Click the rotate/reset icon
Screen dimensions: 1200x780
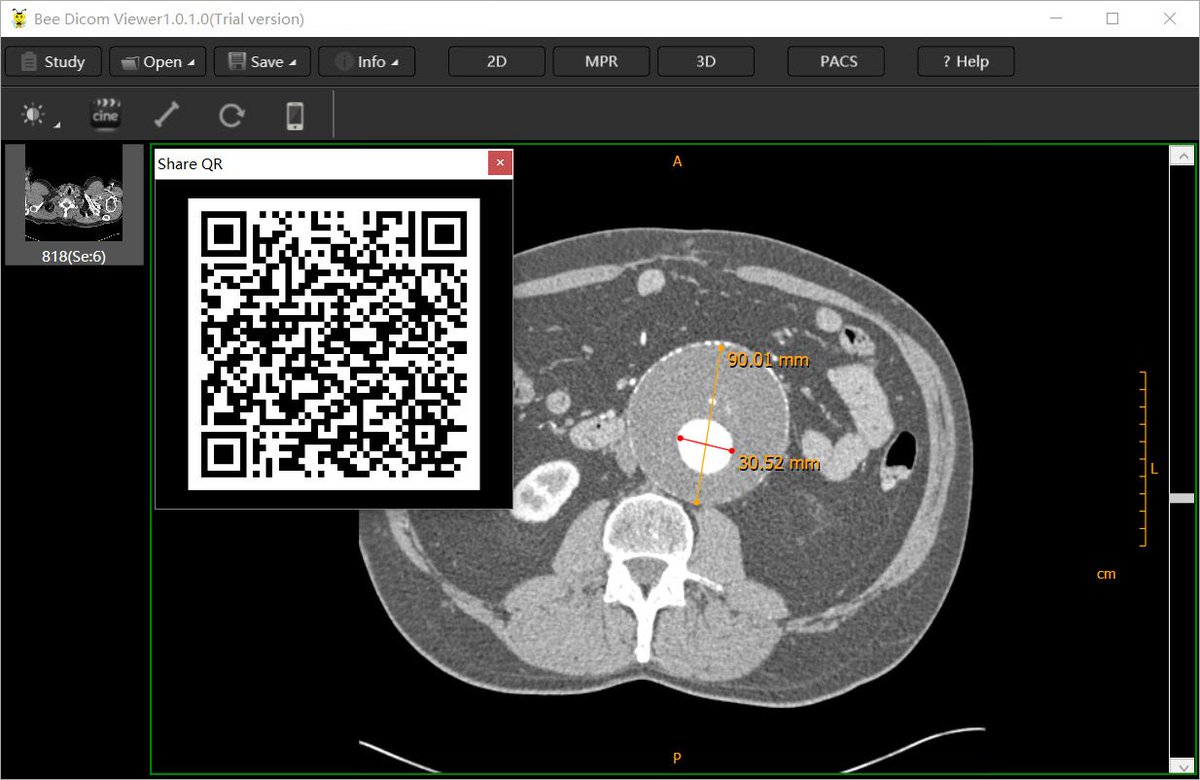click(x=231, y=115)
